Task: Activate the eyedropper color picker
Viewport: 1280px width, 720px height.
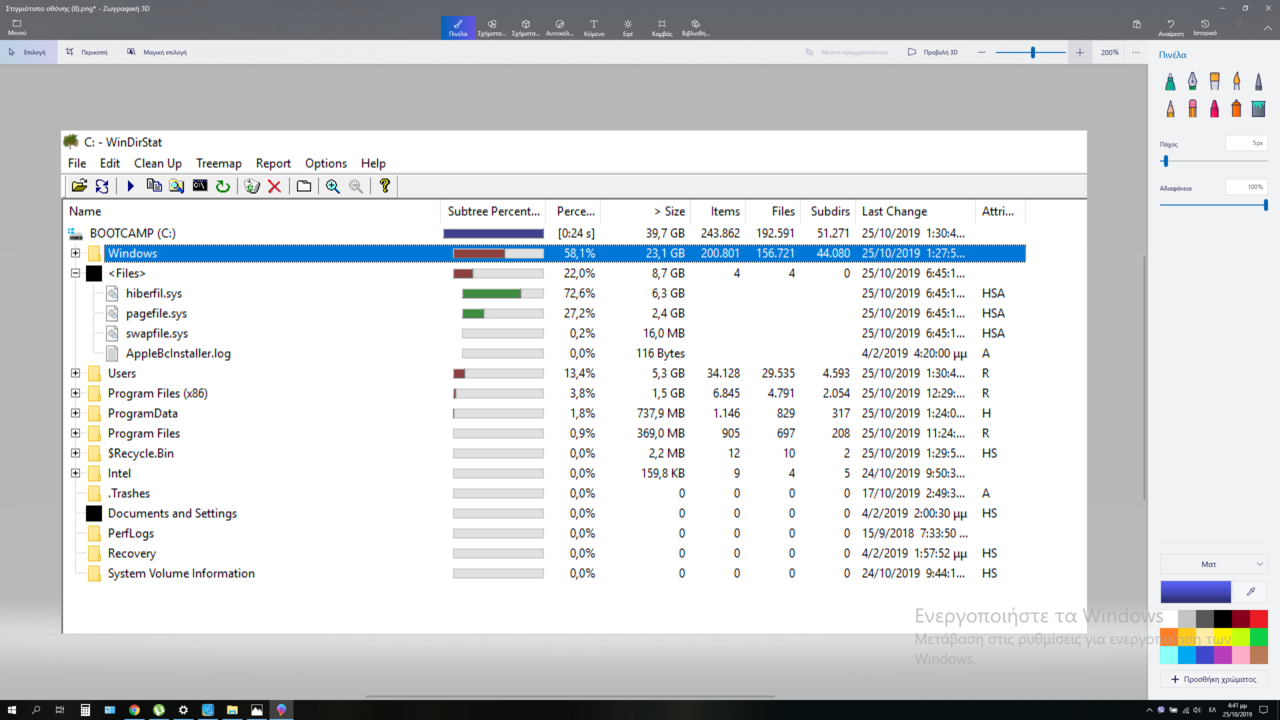Action: click(1250, 592)
